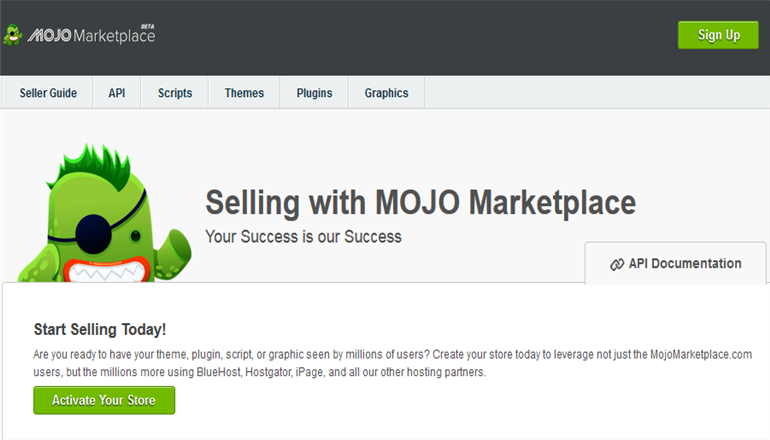
Task: Click the MOJO Marketplace wordmark logo
Action: pos(91,35)
